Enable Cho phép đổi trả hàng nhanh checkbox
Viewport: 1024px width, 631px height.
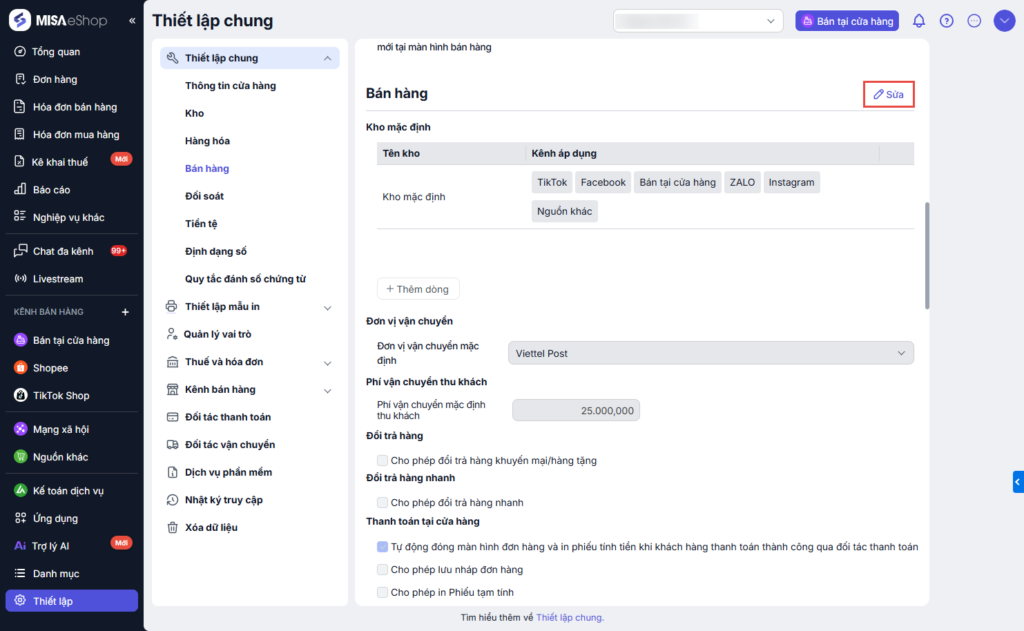pyautogui.click(x=383, y=503)
